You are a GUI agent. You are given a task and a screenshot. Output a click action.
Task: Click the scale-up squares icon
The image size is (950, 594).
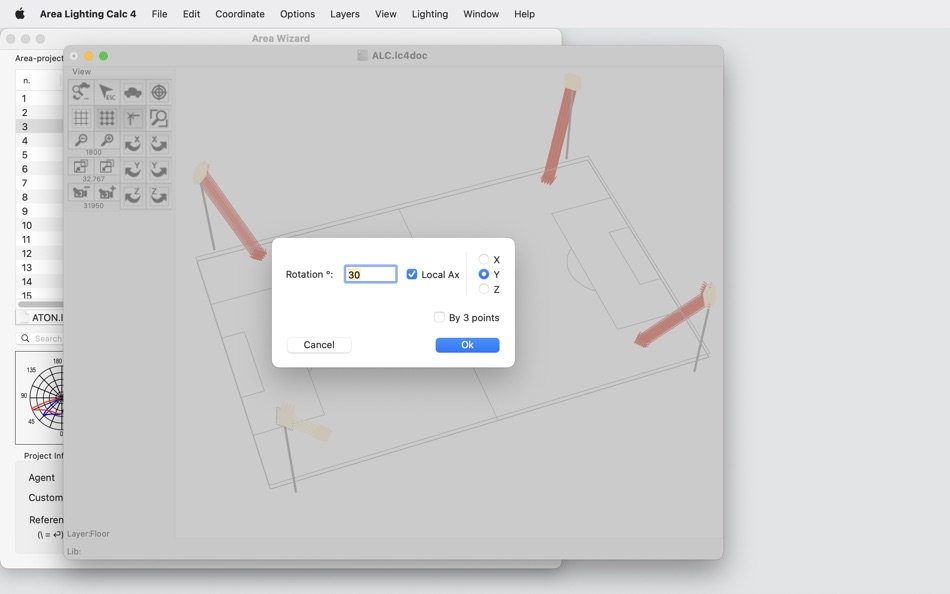(x=107, y=167)
